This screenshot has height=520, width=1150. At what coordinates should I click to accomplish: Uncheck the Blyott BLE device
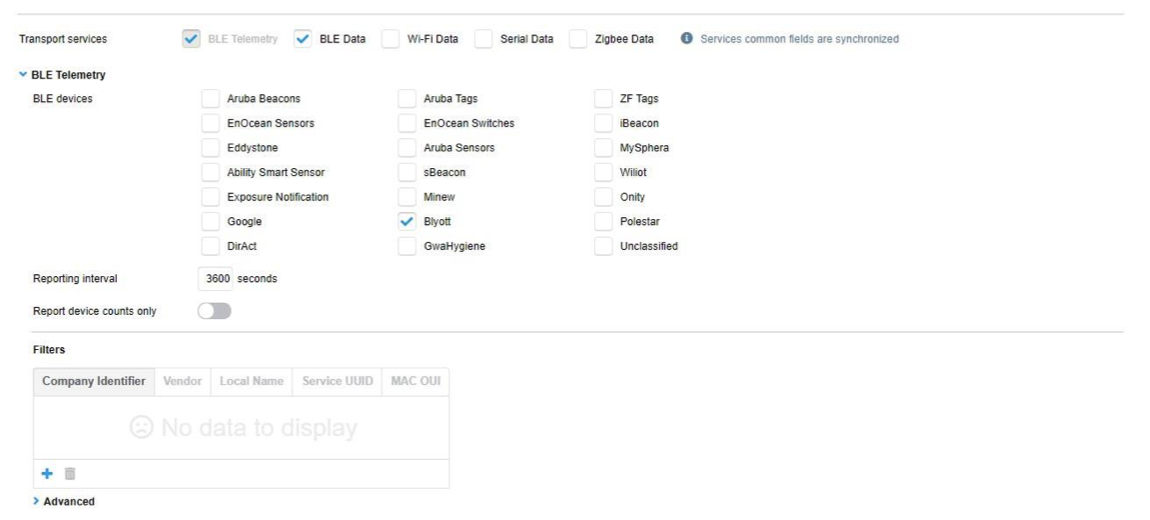pos(407,221)
